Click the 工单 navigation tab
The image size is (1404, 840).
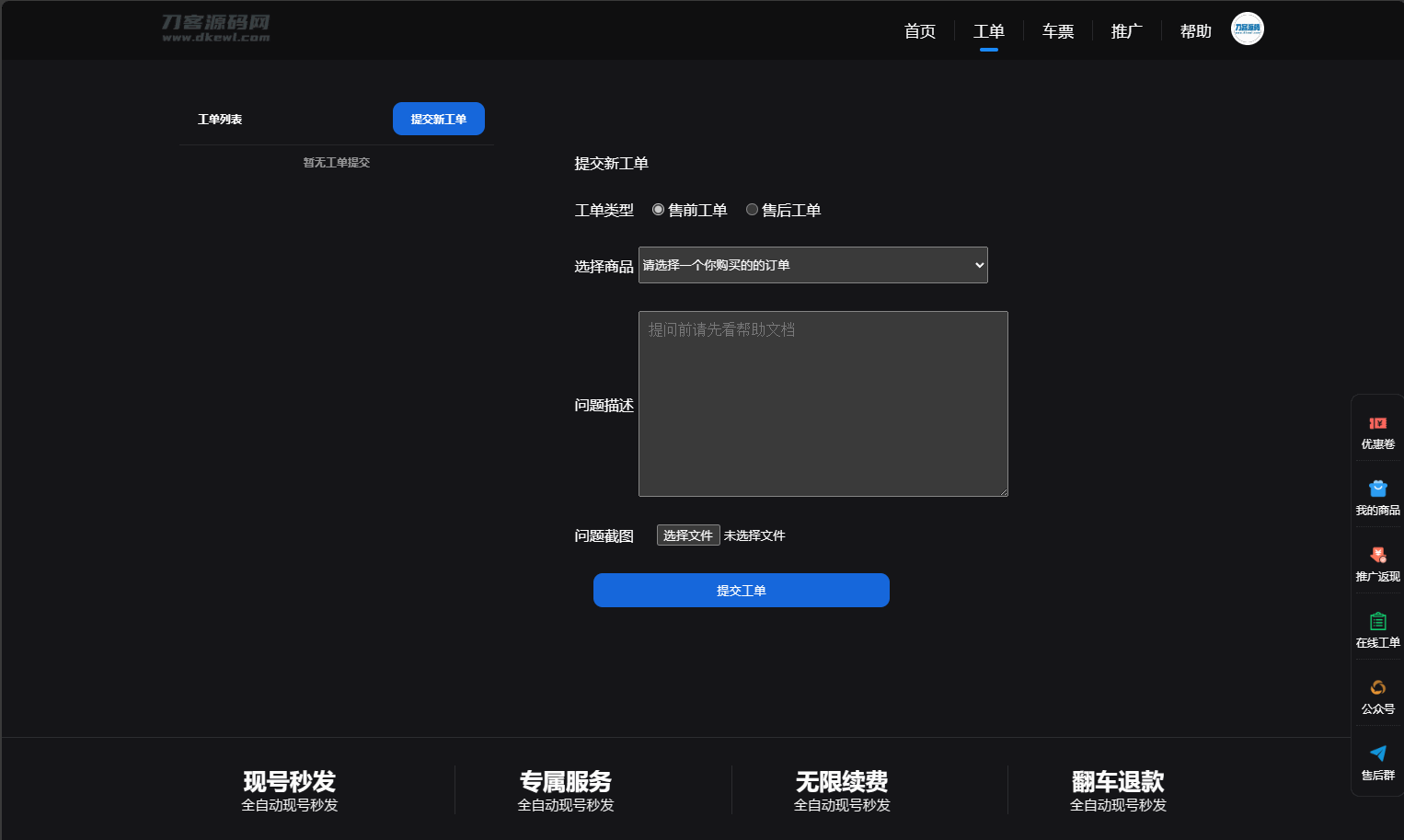tap(988, 31)
